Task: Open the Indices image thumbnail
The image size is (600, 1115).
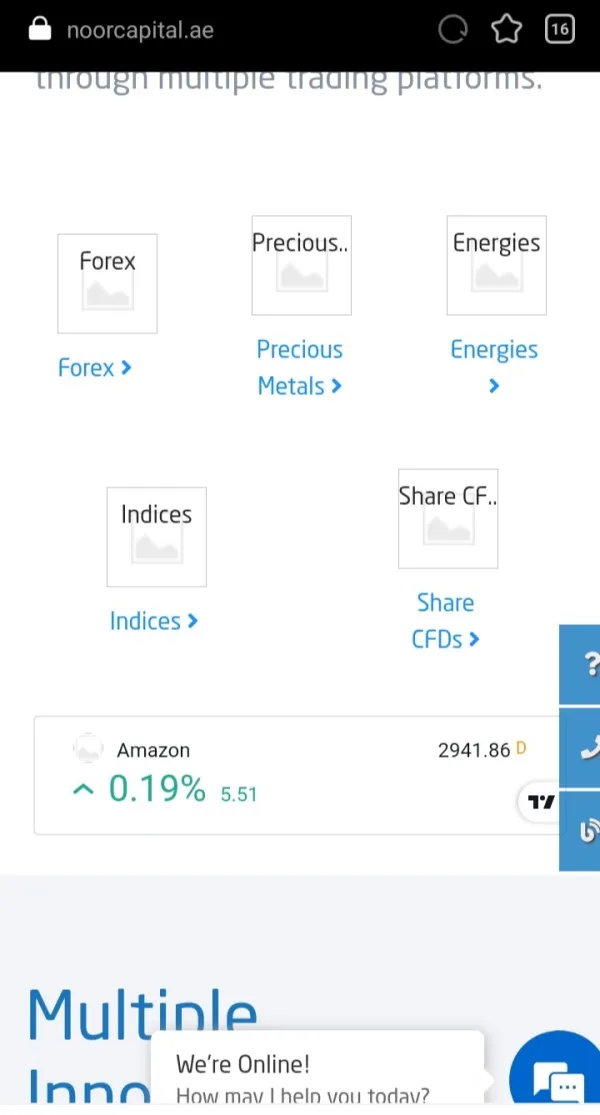Action: coord(156,537)
